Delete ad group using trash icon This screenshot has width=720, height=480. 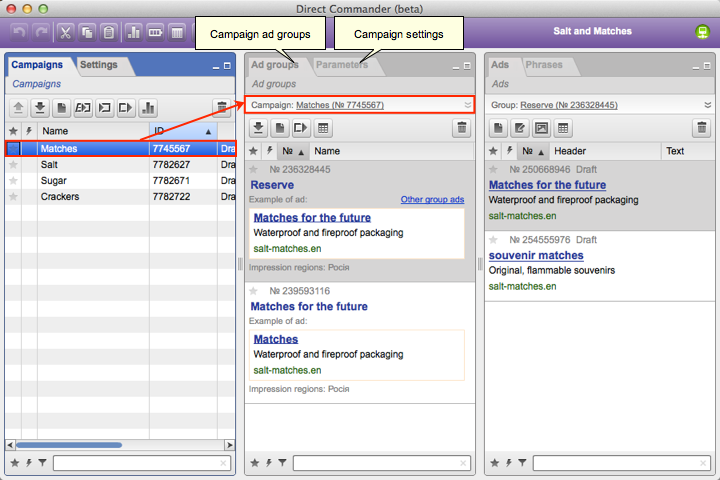click(x=462, y=128)
